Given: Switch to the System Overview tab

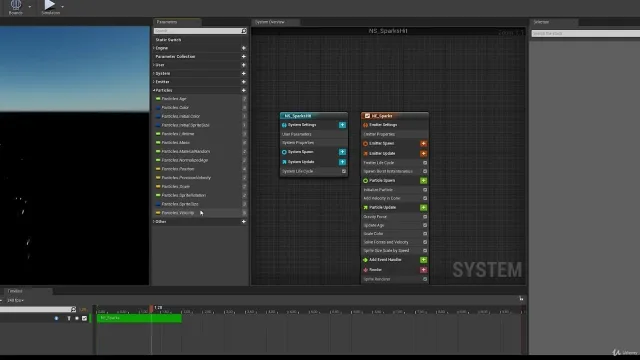Looking at the screenshot, I should point(276,22).
